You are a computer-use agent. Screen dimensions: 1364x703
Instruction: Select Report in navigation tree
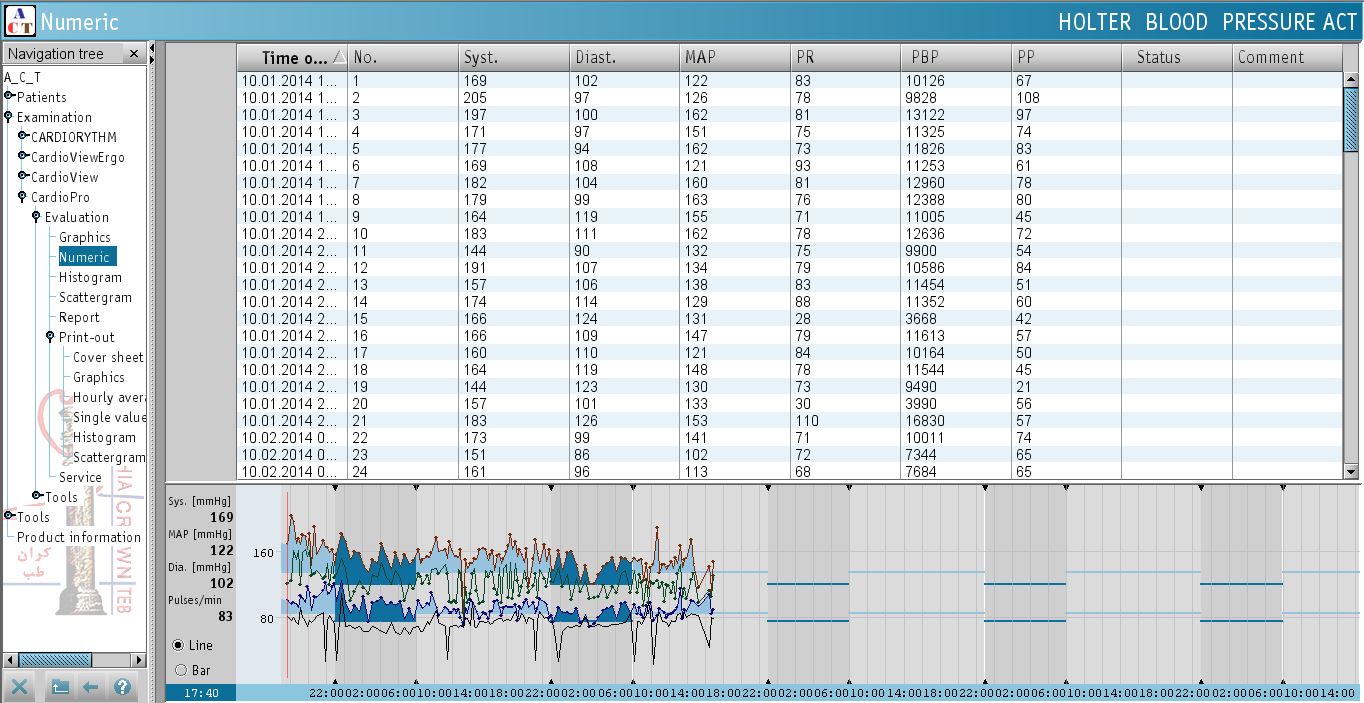coord(79,317)
